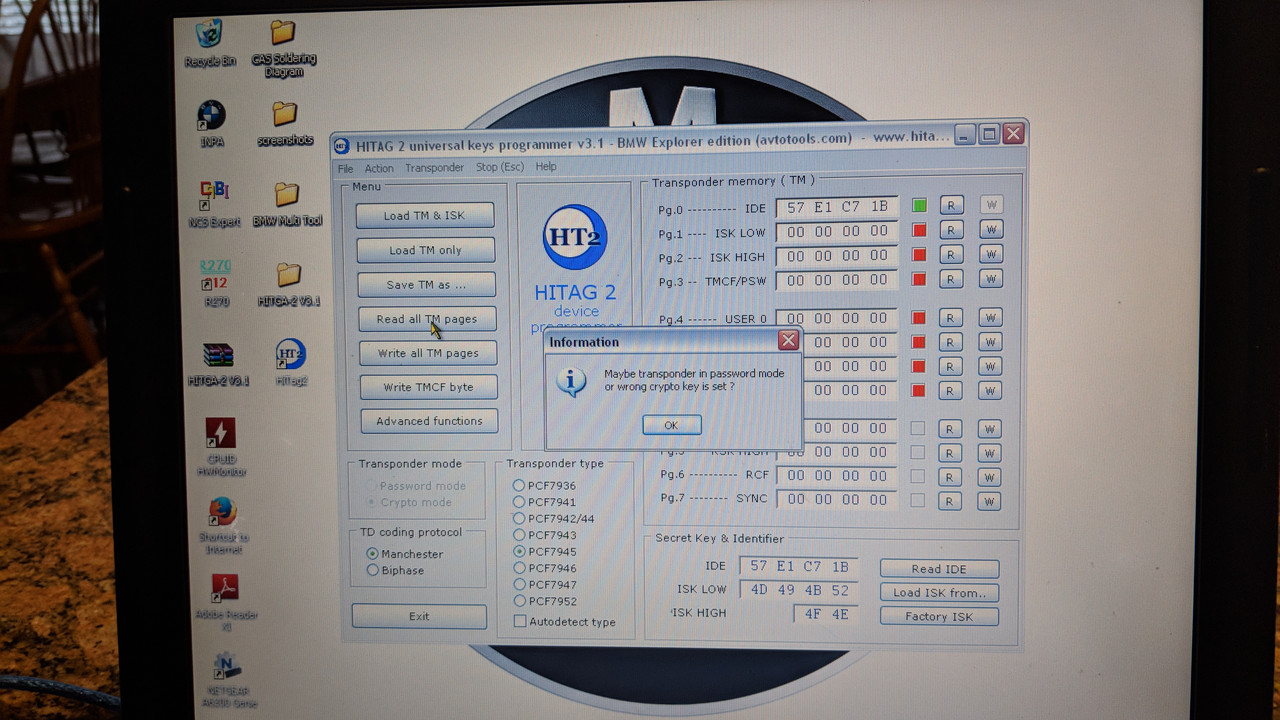Open the NETGEAR A6100 Genie shortcut
1280x720 pixels.
click(x=228, y=680)
